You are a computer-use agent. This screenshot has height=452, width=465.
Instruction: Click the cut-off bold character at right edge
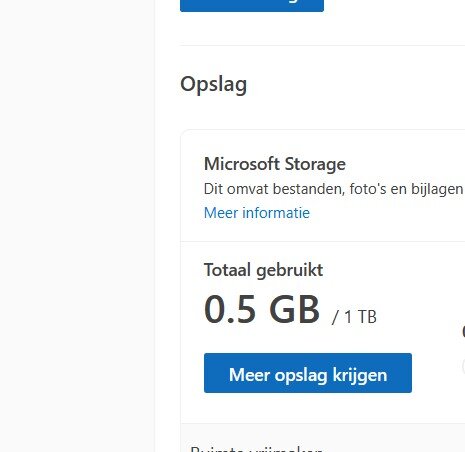[x=463, y=331]
